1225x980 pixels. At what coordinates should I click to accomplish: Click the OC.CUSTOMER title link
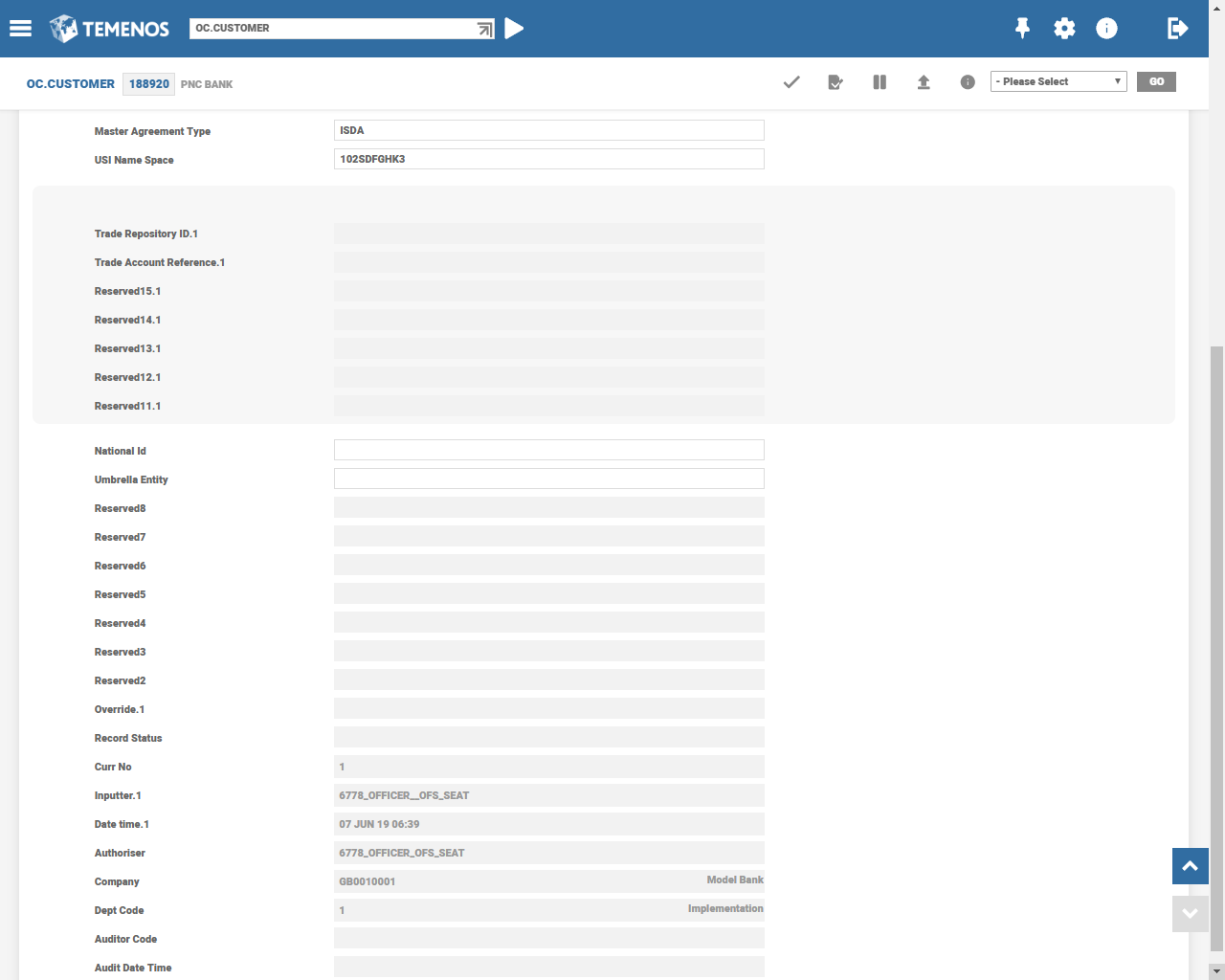tap(71, 84)
